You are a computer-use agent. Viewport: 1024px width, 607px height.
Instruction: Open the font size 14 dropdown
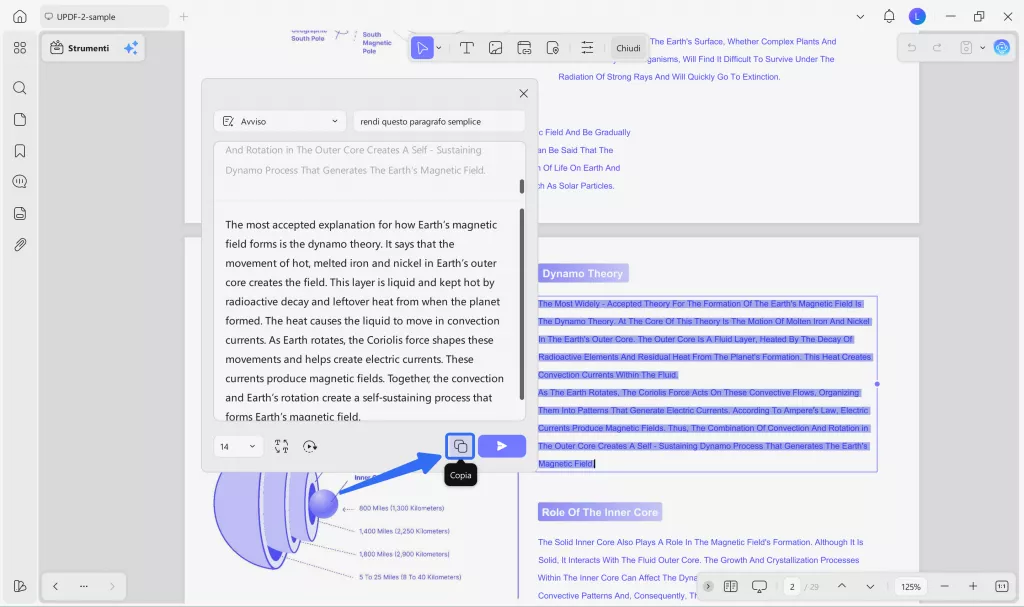coord(238,446)
